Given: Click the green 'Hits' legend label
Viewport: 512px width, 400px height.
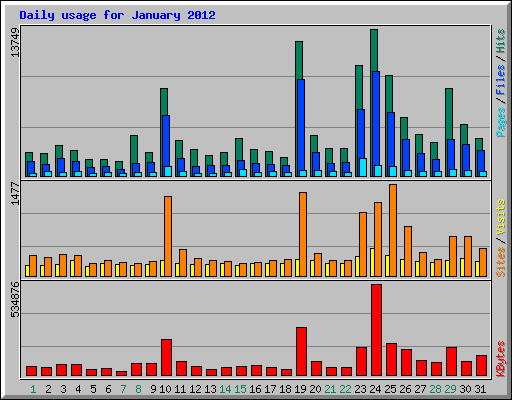Looking at the screenshot, I should tap(500, 41).
